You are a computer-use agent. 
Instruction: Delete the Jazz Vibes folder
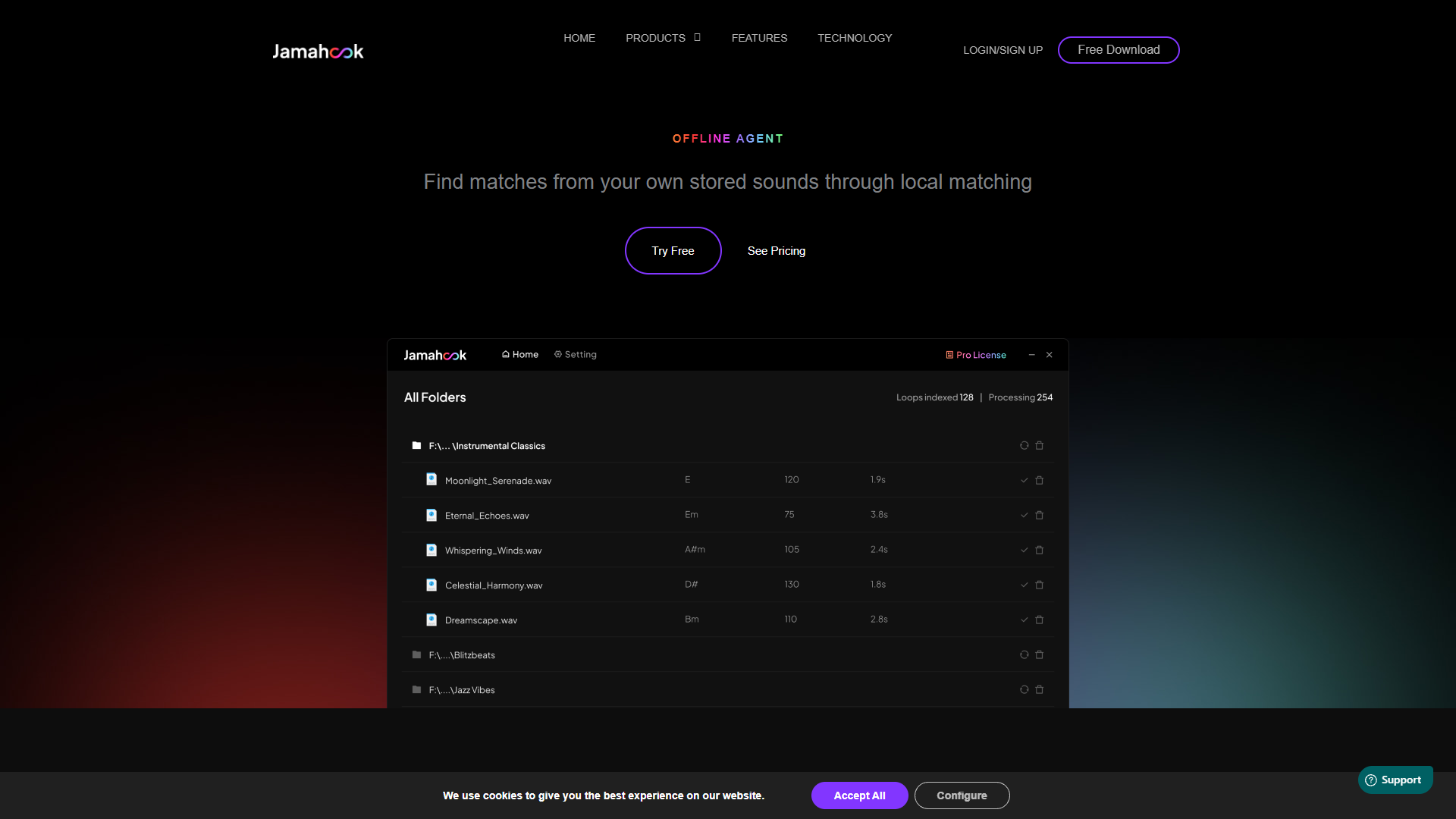(x=1040, y=690)
